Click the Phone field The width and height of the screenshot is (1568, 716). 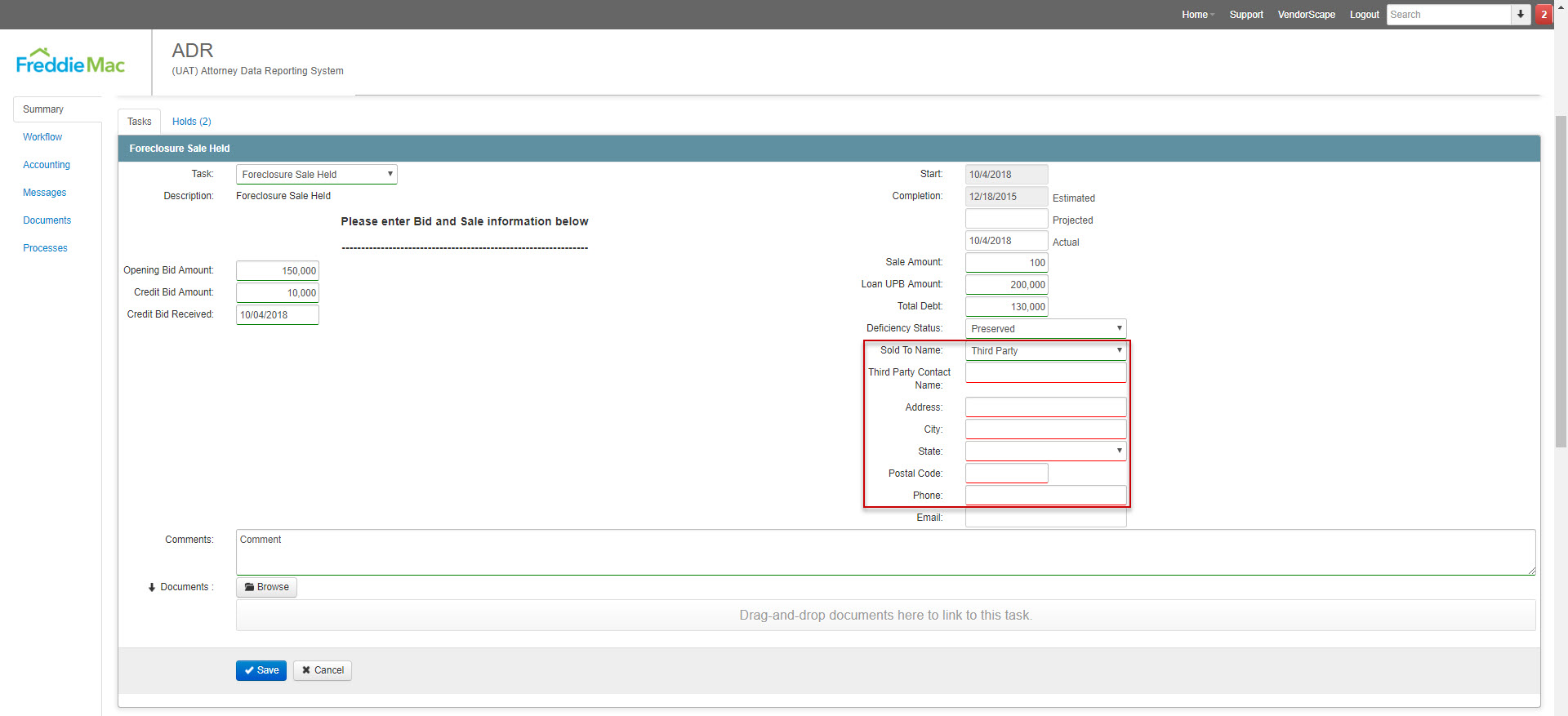1046,496
